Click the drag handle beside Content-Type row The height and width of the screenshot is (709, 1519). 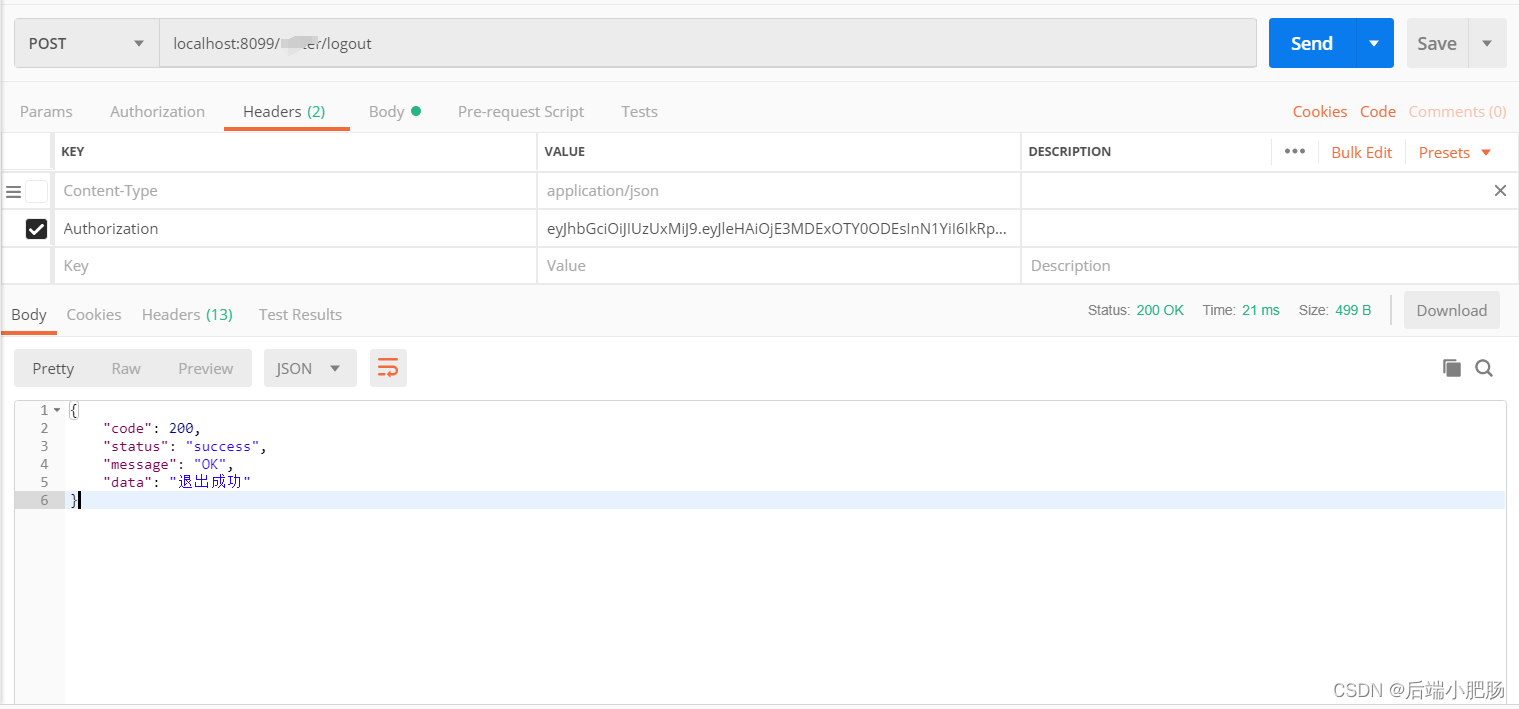(x=14, y=190)
